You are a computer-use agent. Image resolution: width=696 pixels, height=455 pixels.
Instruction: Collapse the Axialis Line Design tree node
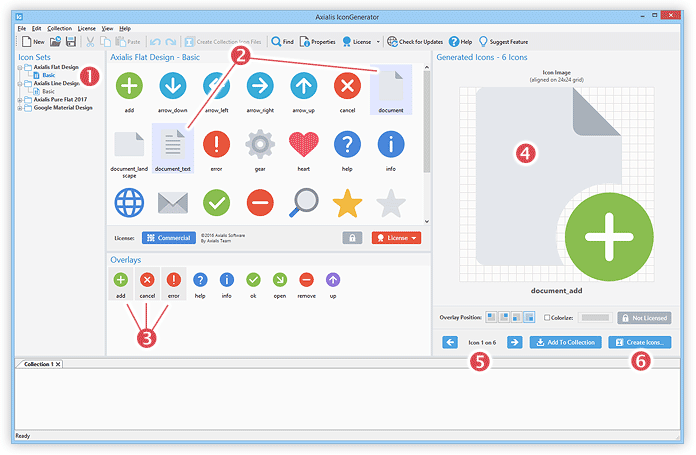point(20,83)
